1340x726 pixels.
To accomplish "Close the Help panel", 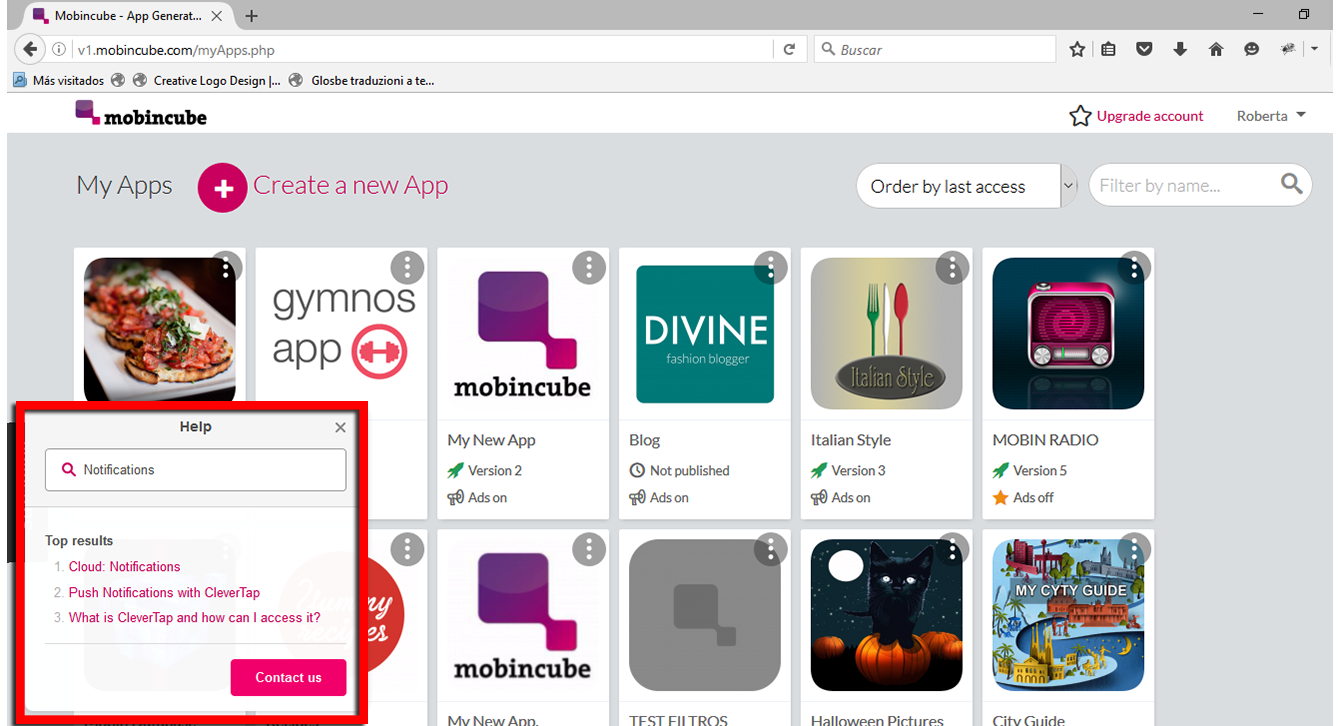I will point(340,427).
